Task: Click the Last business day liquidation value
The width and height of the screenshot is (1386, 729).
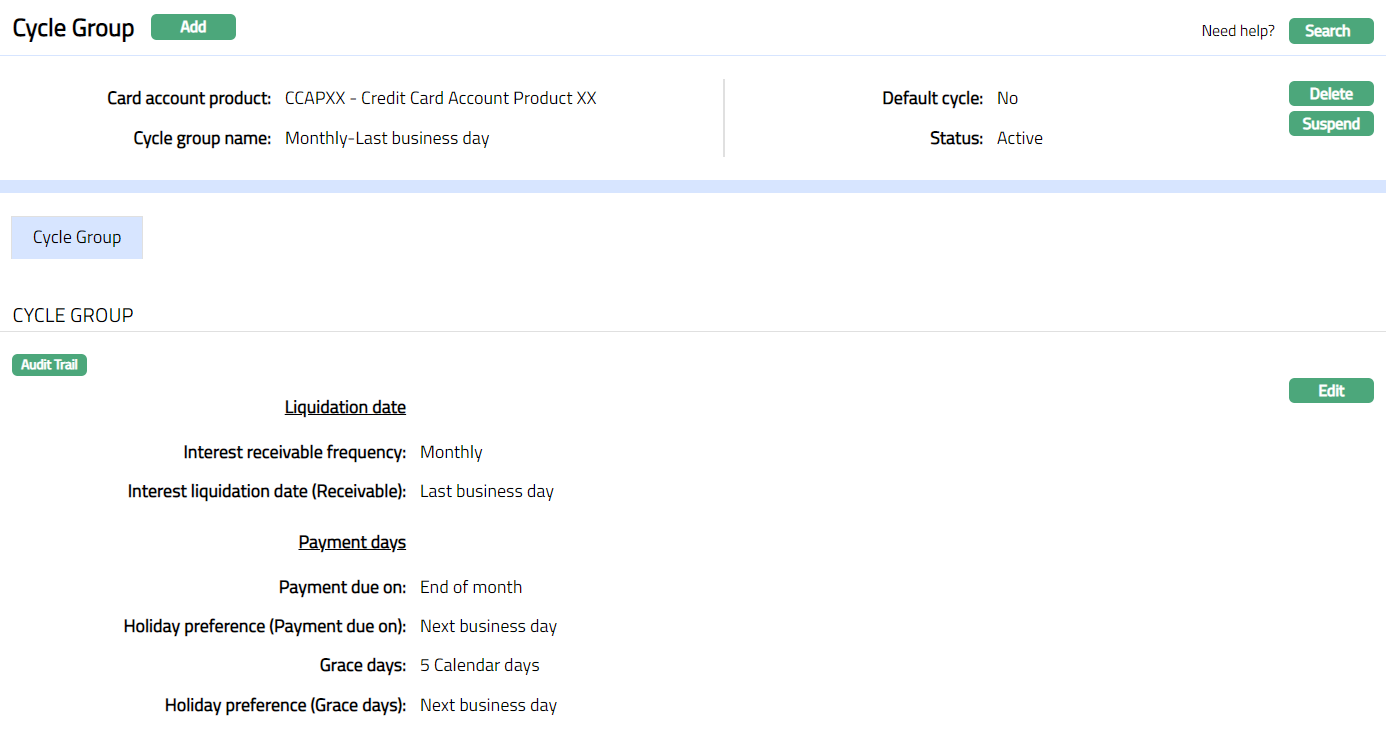Action: click(486, 491)
